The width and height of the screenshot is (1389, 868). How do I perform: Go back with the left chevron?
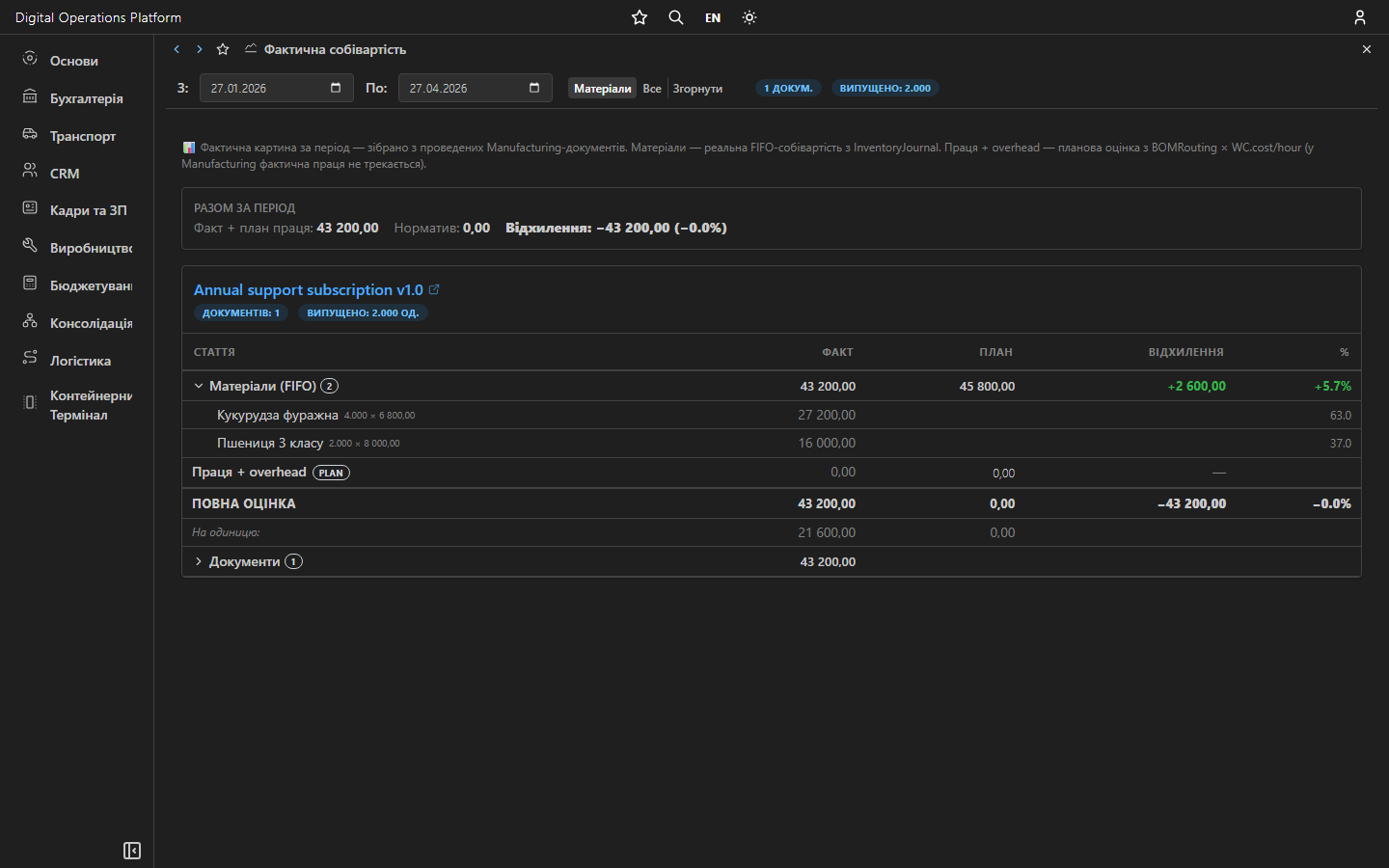[x=177, y=49]
